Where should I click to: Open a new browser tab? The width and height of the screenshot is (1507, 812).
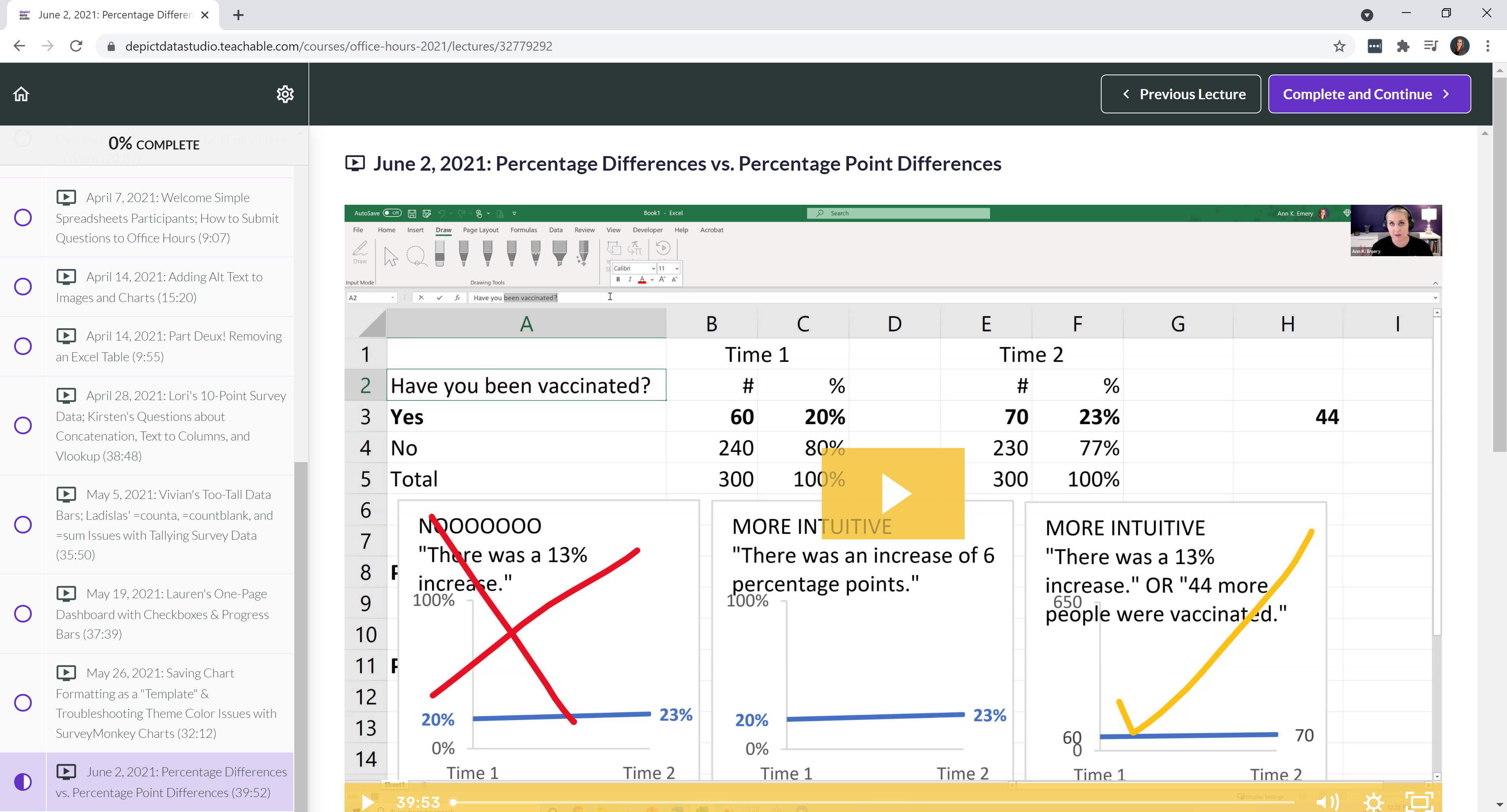click(x=238, y=15)
